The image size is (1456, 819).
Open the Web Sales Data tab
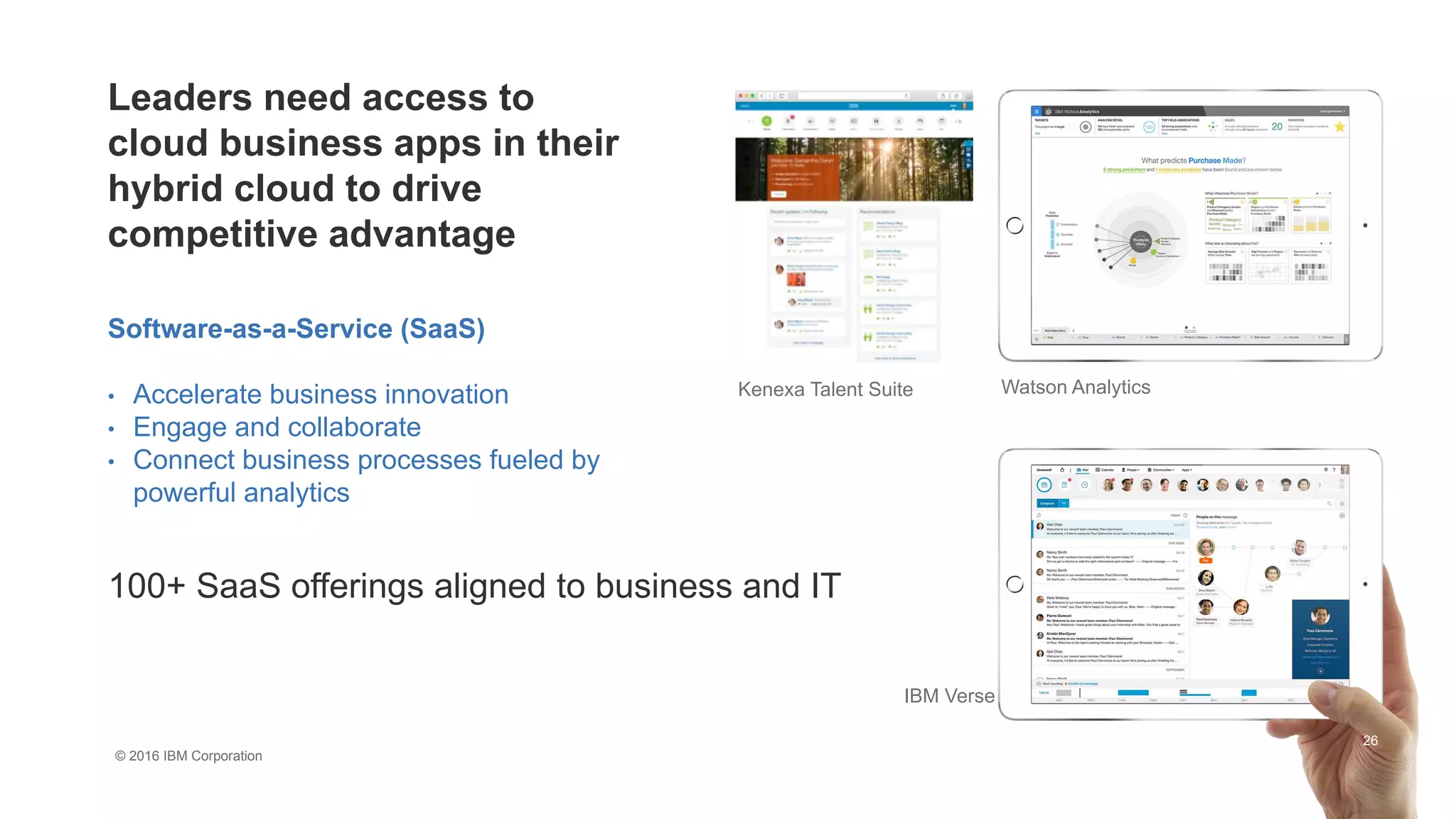click(x=1054, y=331)
